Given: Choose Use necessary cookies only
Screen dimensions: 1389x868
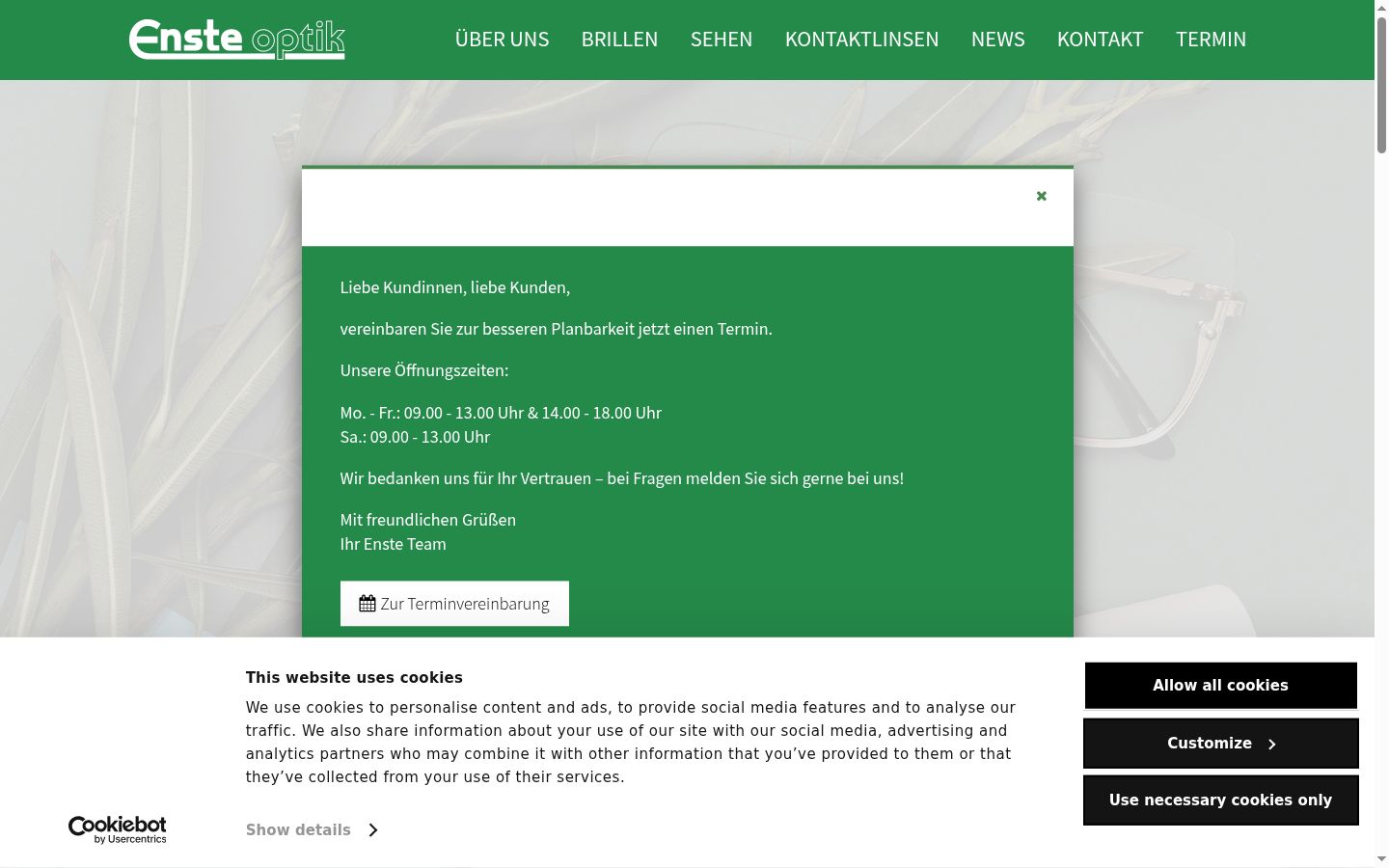Looking at the screenshot, I should 1220,800.
